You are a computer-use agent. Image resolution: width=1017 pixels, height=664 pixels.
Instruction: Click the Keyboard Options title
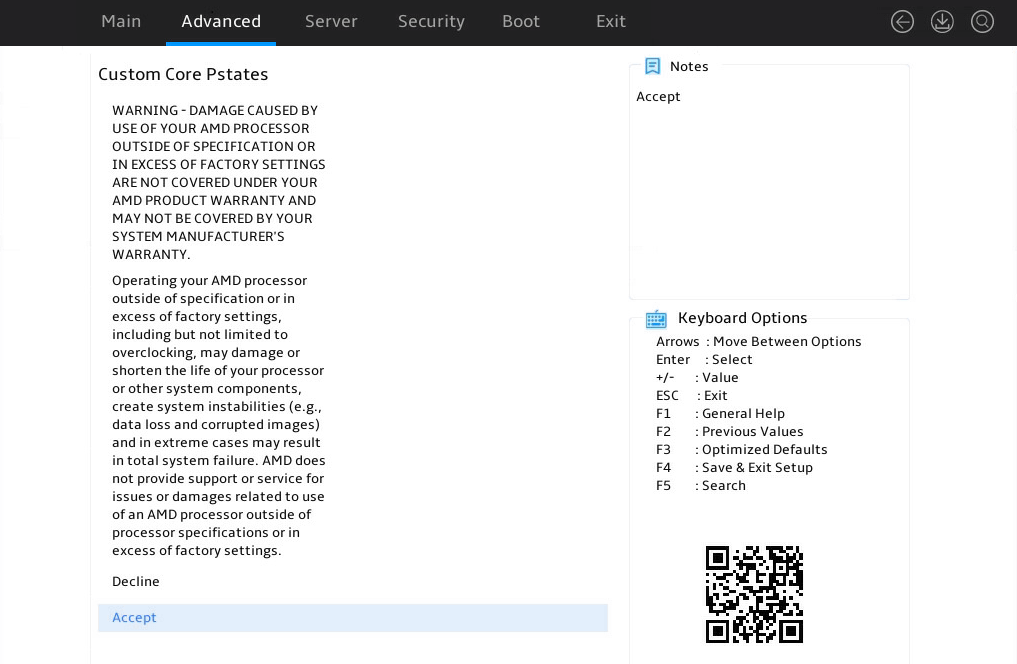[743, 318]
